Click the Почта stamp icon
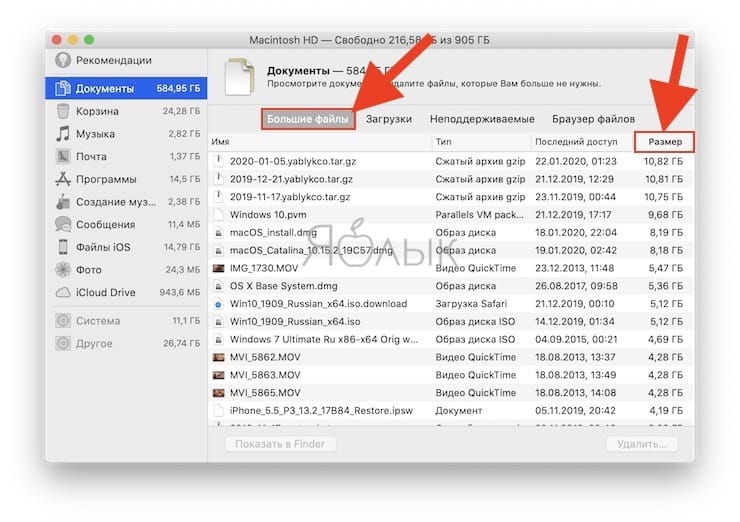740x522 pixels. point(63,156)
